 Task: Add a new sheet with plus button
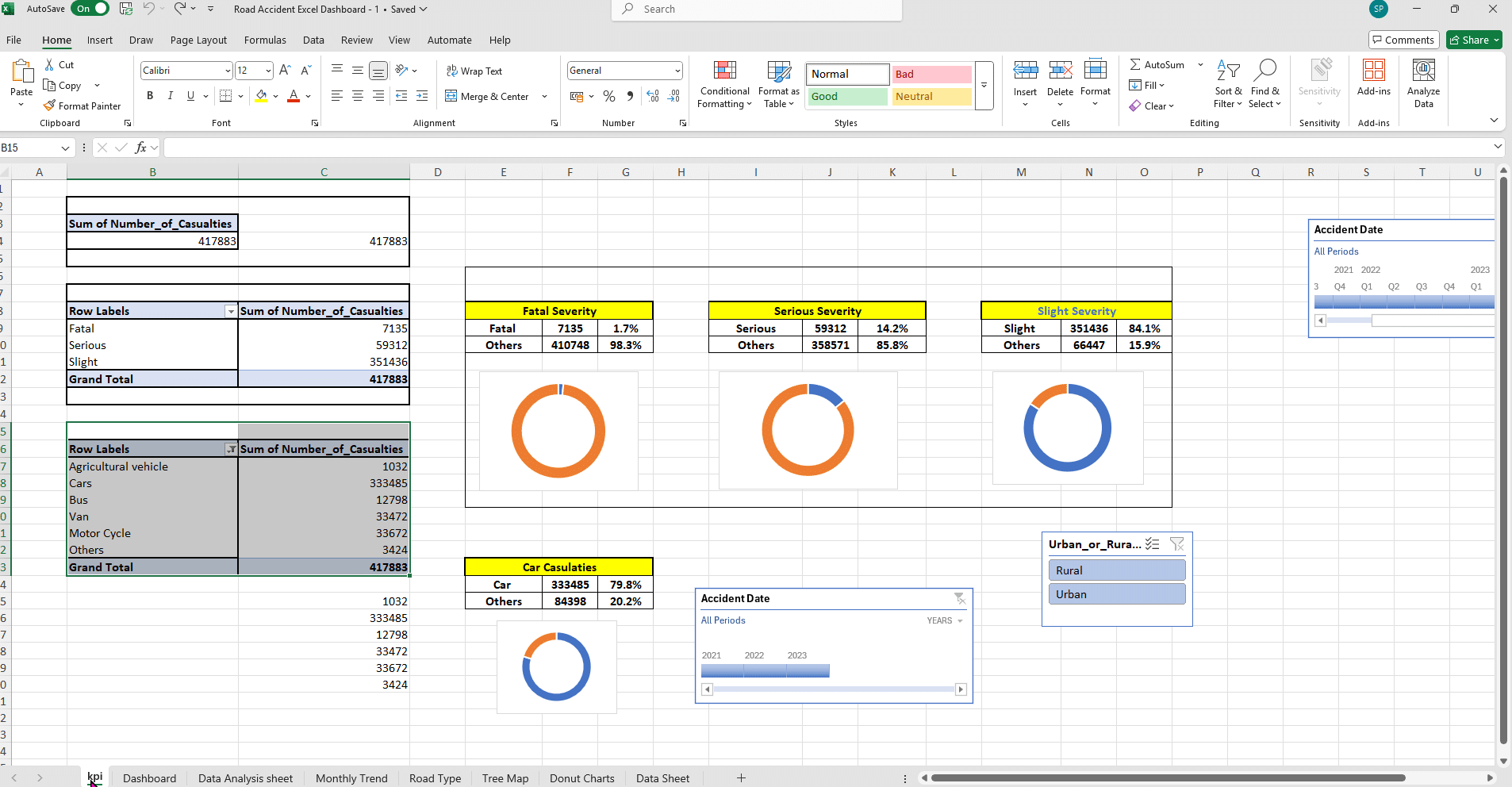click(741, 778)
